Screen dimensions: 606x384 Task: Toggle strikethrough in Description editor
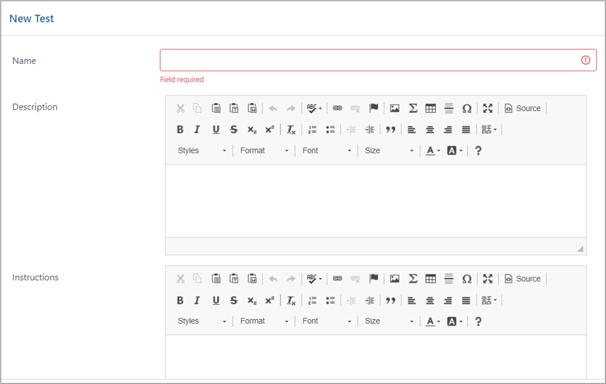click(x=233, y=129)
